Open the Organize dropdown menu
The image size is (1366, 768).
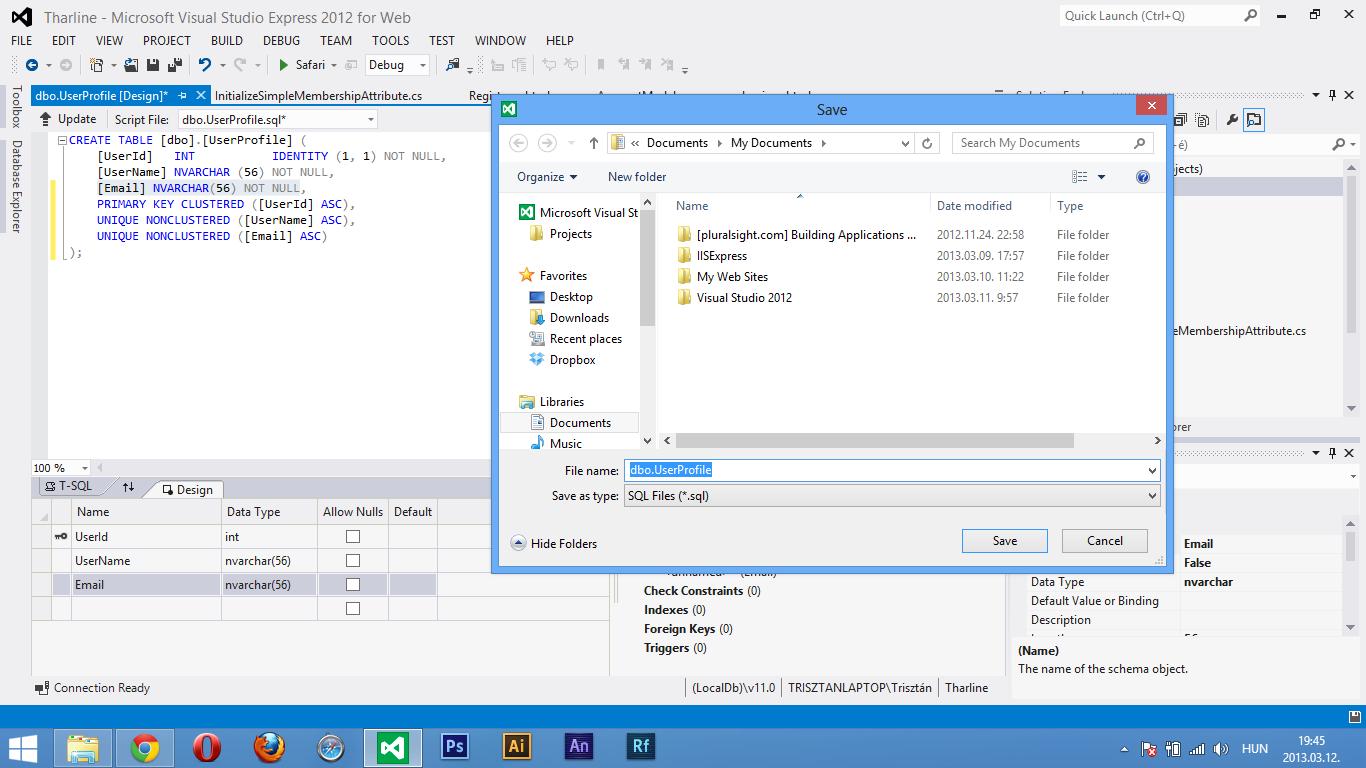pyautogui.click(x=547, y=177)
